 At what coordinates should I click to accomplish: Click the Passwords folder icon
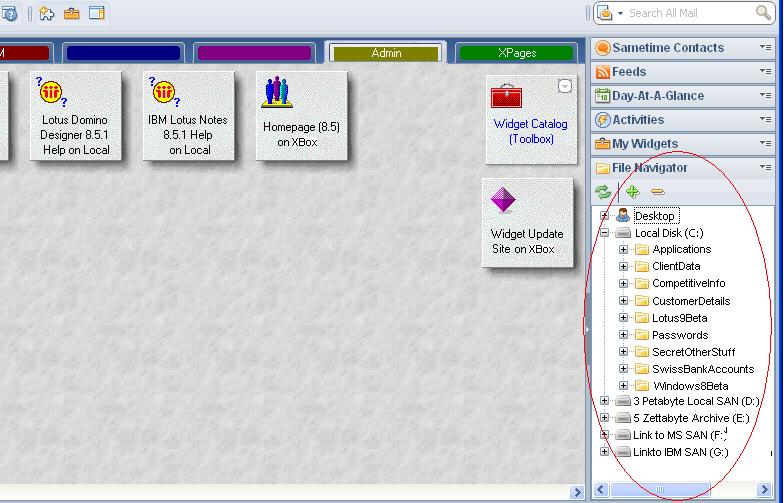coord(642,334)
